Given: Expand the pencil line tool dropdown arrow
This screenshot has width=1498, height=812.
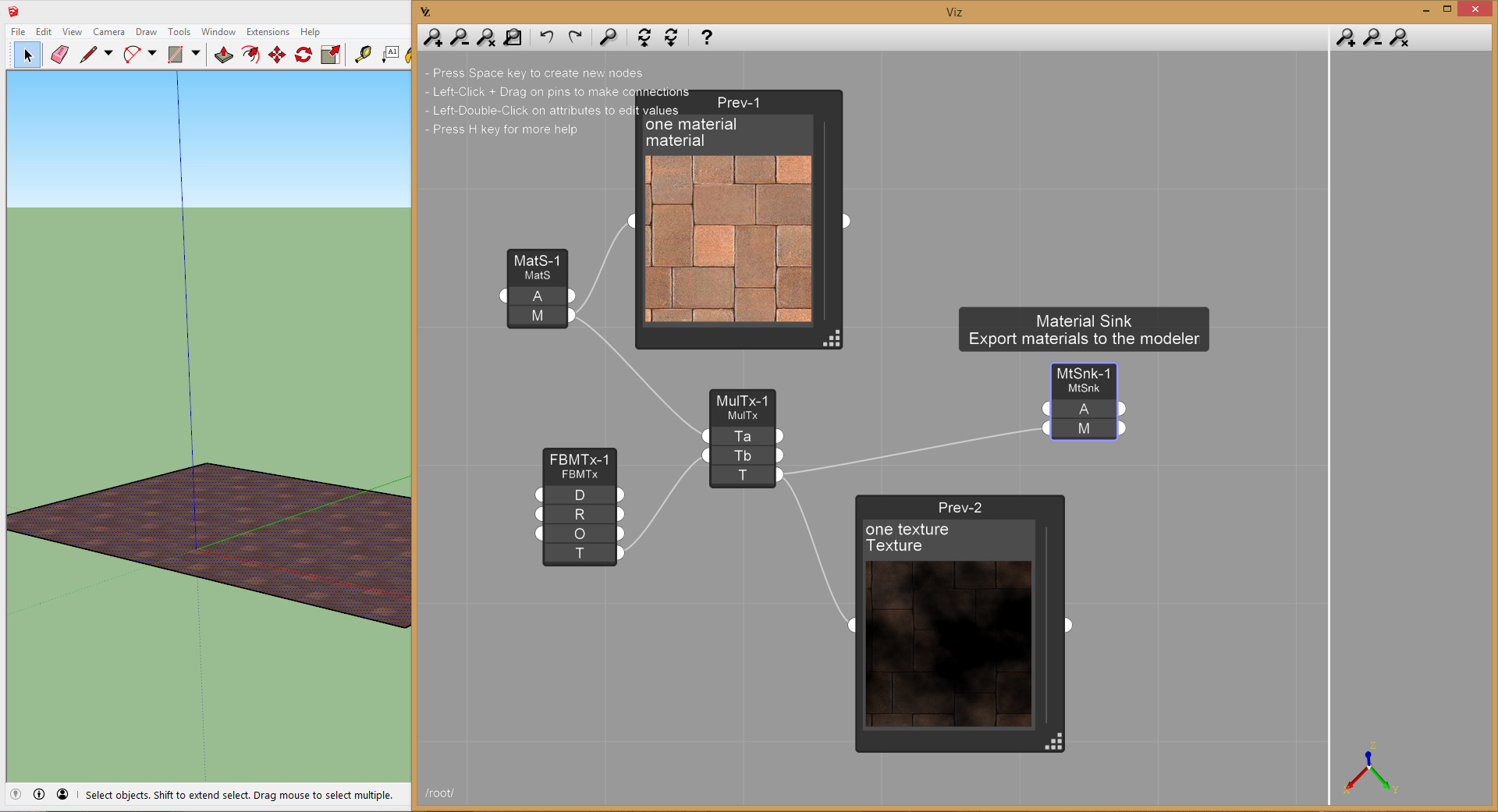Looking at the screenshot, I should pyautogui.click(x=108, y=54).
